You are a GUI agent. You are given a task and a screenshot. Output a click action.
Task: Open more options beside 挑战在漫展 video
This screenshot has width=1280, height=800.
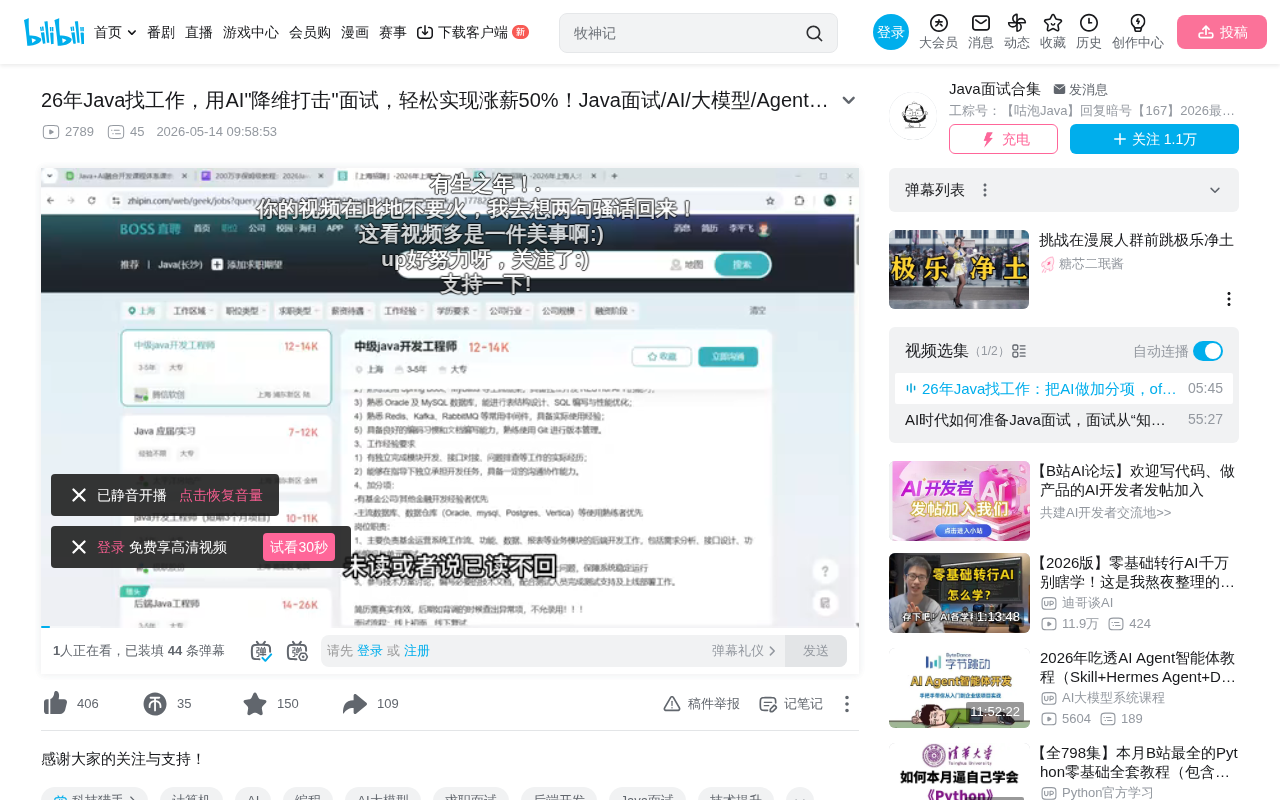point(1229,299)
